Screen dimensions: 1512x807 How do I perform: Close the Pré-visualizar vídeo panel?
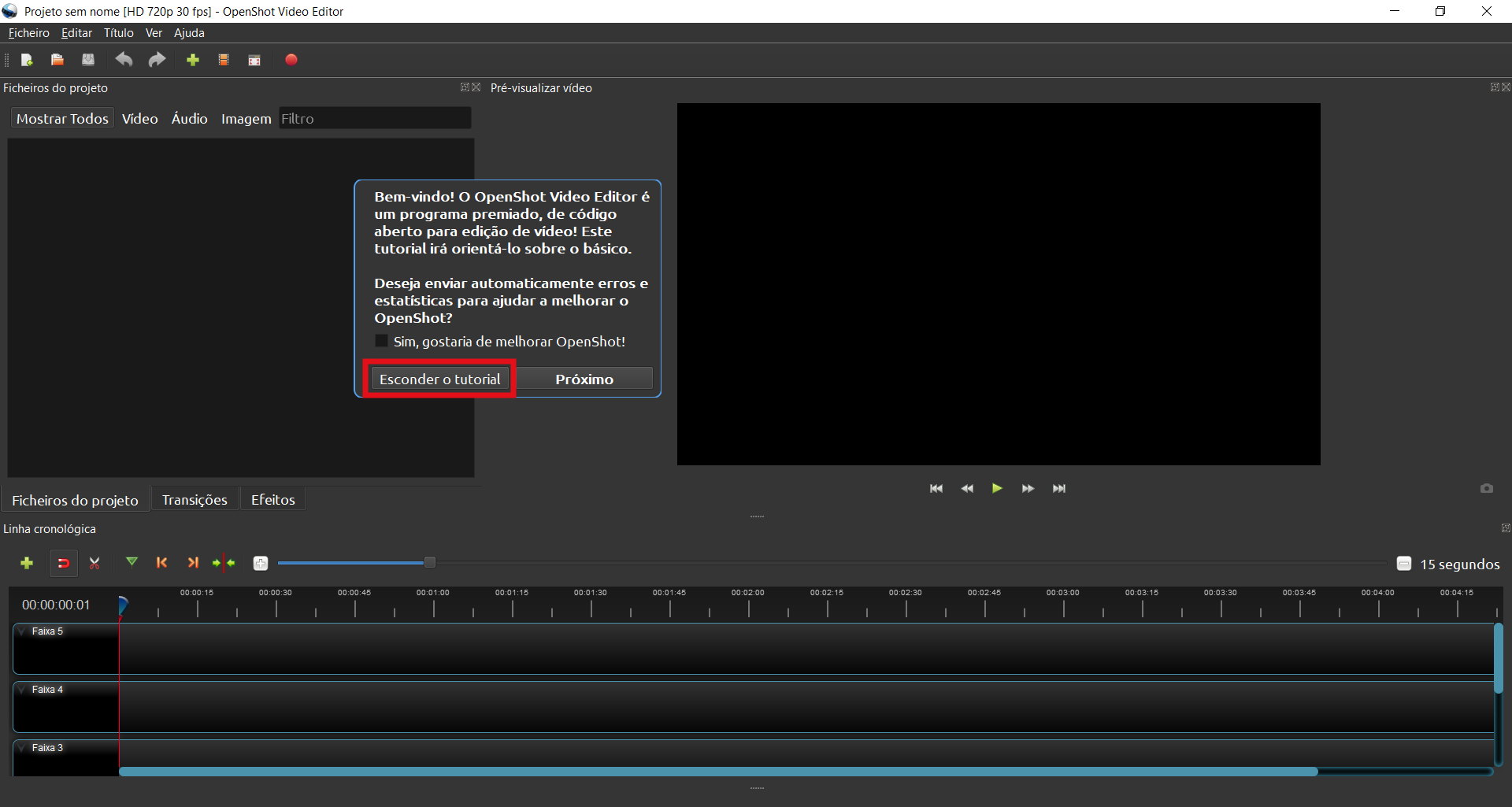[1506, 87]
